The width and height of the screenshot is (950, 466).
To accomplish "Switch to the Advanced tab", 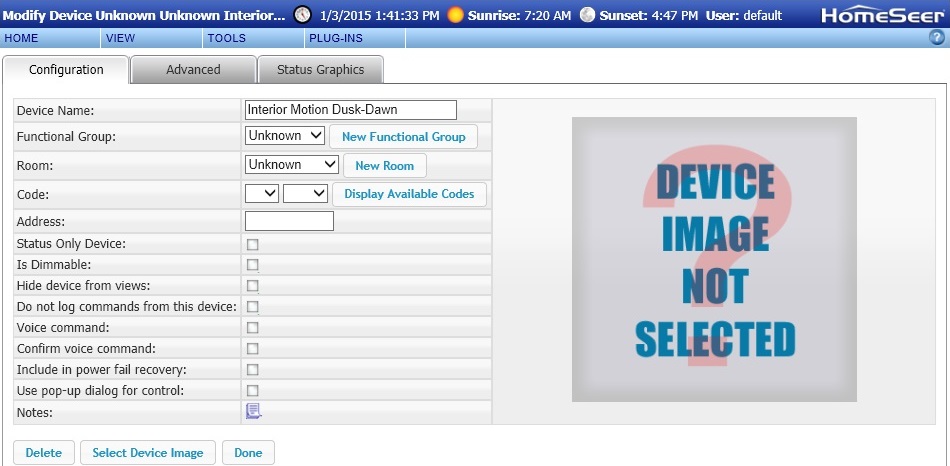I will (193, 70).
